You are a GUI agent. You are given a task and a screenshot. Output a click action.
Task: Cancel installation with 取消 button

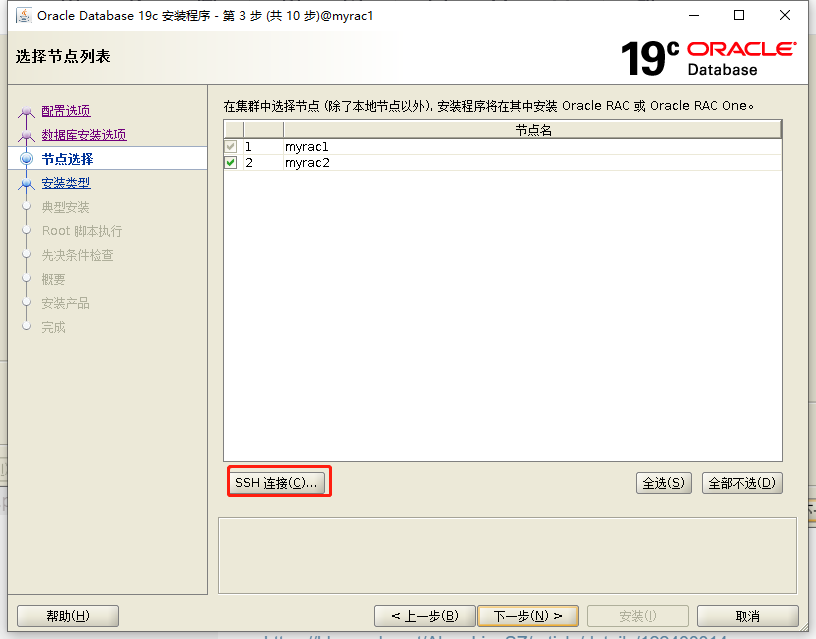[747, 616]
